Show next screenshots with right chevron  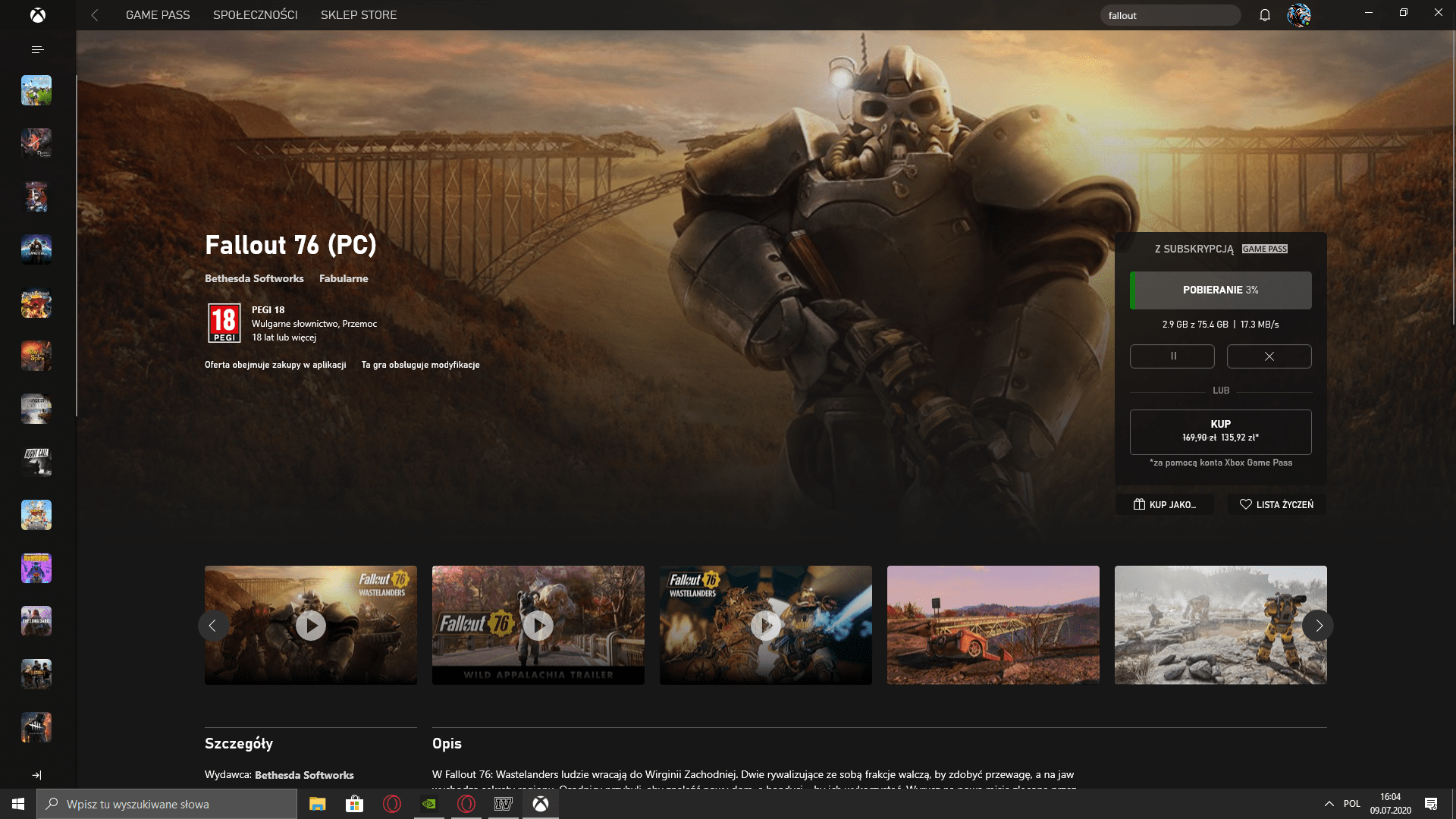pyautogui.click(x=1319, y=626)
